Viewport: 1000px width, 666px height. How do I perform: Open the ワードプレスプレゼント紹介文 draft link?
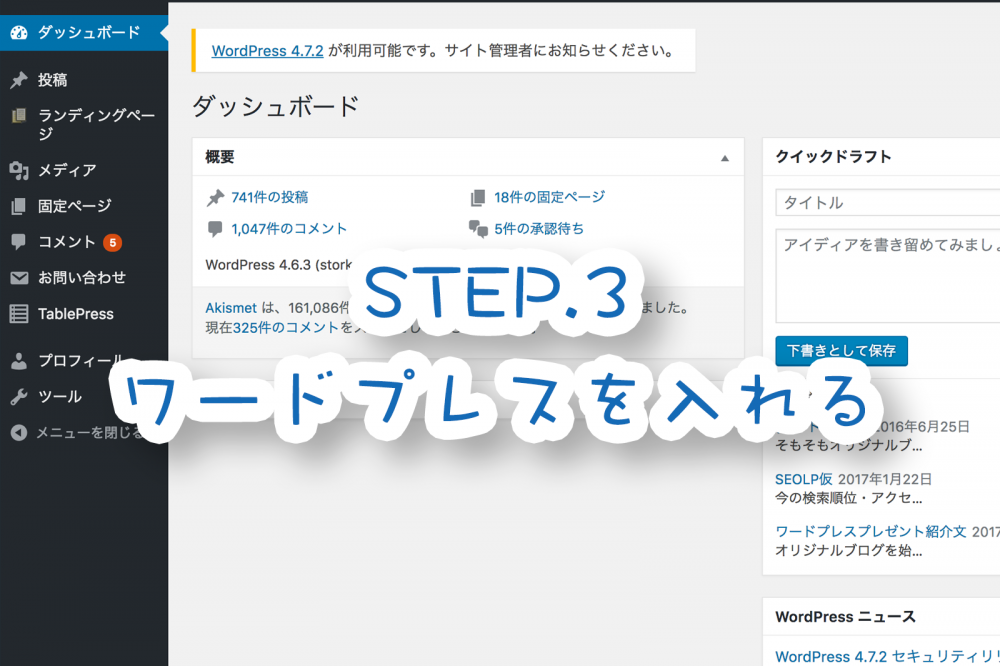(871, 531)
